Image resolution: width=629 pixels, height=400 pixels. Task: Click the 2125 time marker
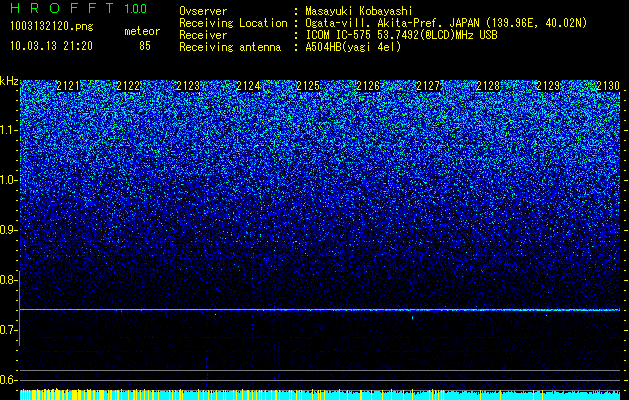point(308,86)
